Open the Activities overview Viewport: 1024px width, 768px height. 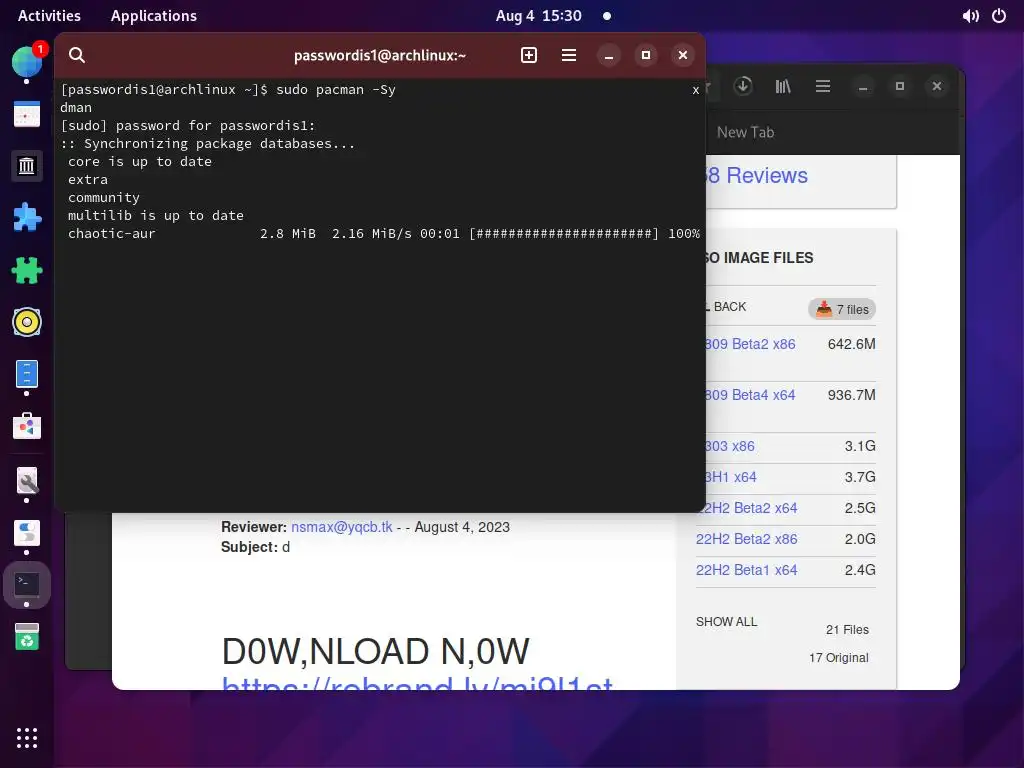point(49,16)
